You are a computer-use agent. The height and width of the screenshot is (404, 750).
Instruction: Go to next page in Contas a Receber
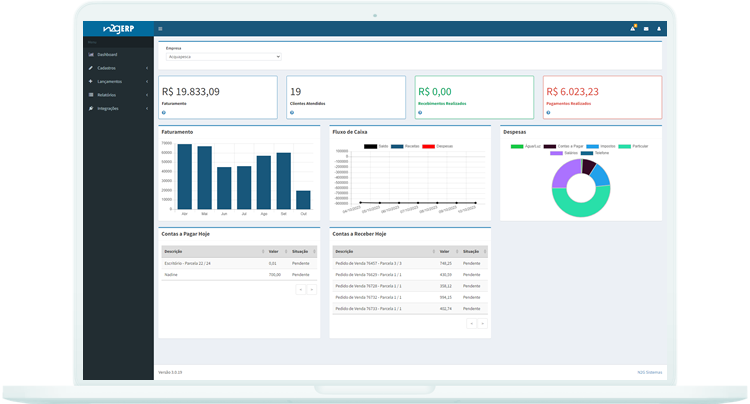pos(483,324)
